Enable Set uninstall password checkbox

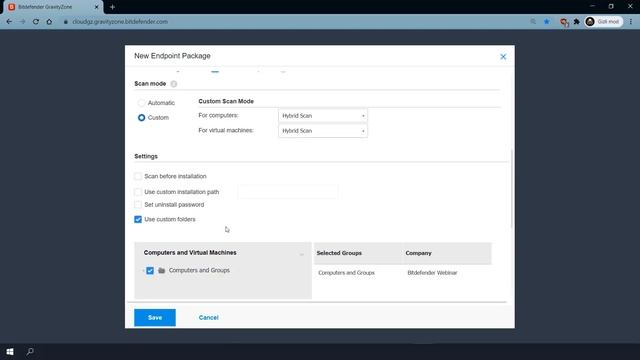[x=138, y=204]
